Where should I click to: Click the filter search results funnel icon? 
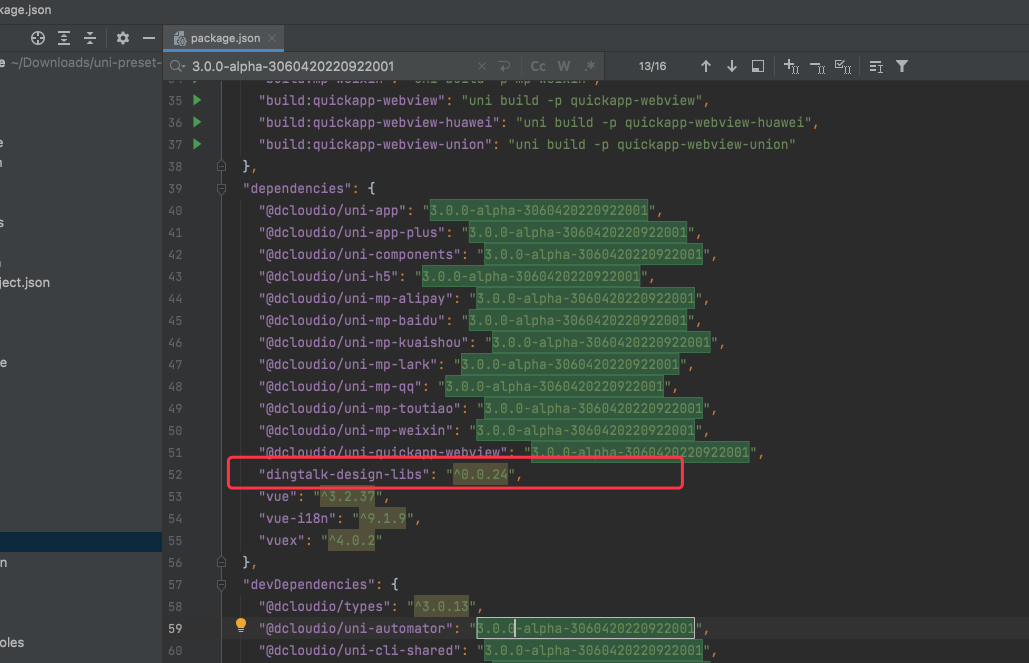[902, 66]
